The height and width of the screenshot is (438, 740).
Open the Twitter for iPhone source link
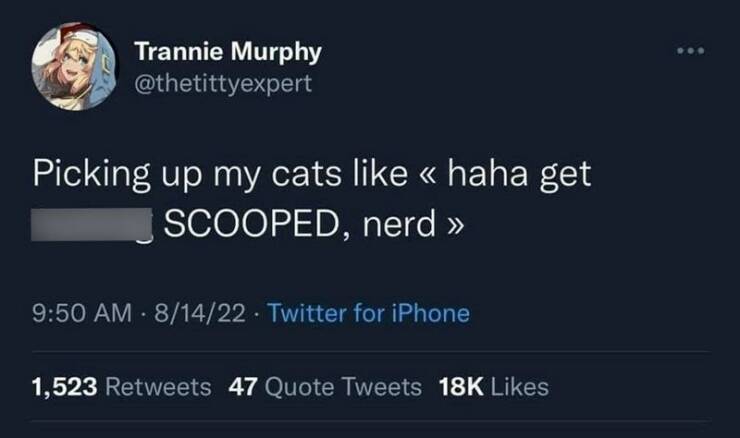pos(368,313)
